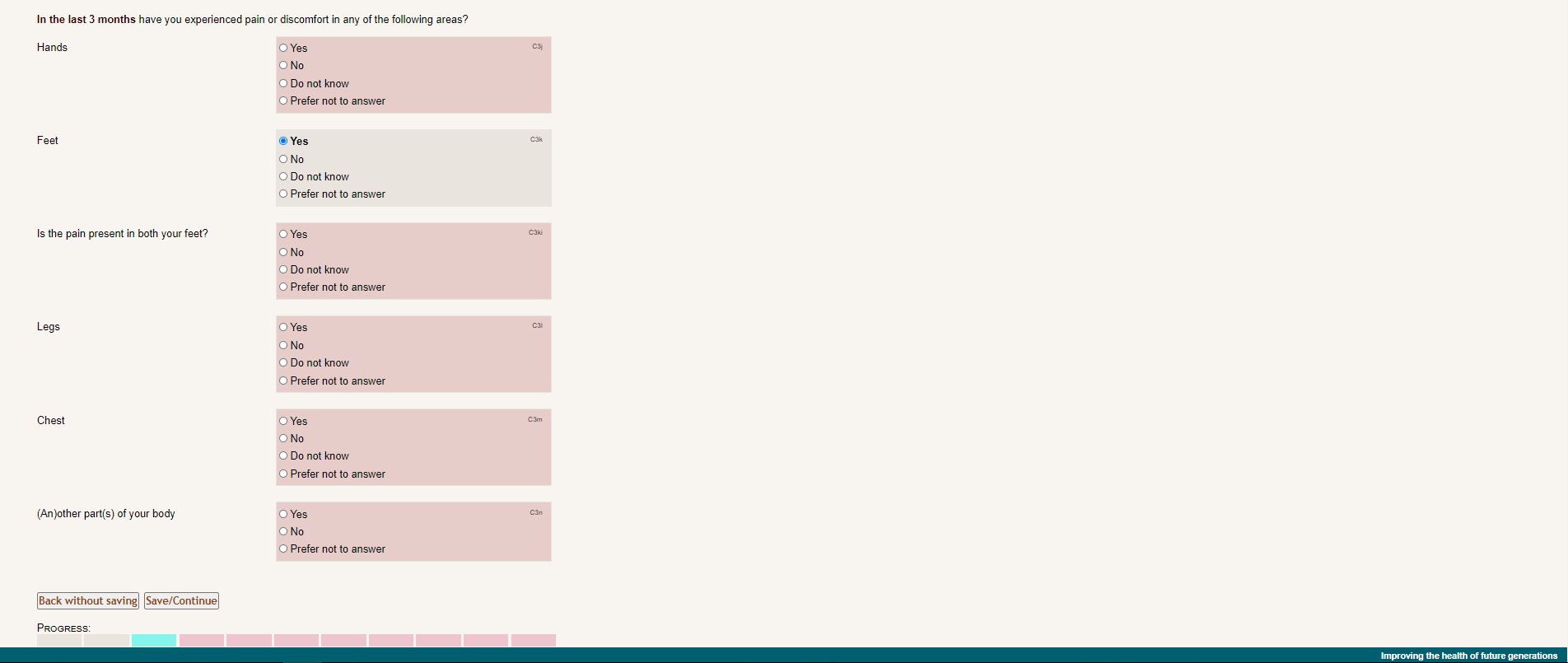The height and width of the screenshot is (663, 1568).
Task: Choose No for Hands pain
Action: coord(283,66)
